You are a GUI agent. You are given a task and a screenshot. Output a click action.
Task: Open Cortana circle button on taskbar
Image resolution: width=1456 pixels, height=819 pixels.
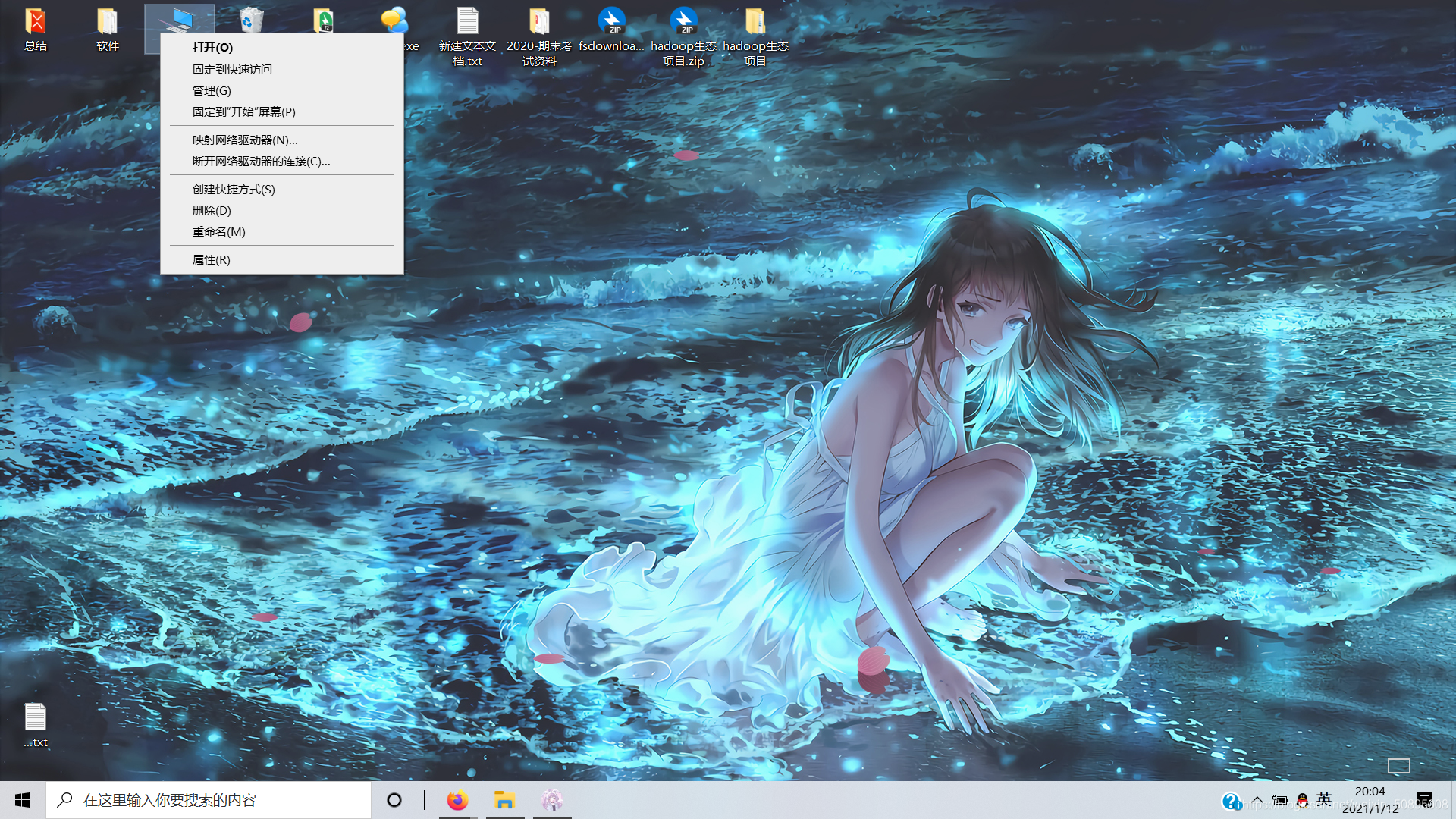pos(394,800)
